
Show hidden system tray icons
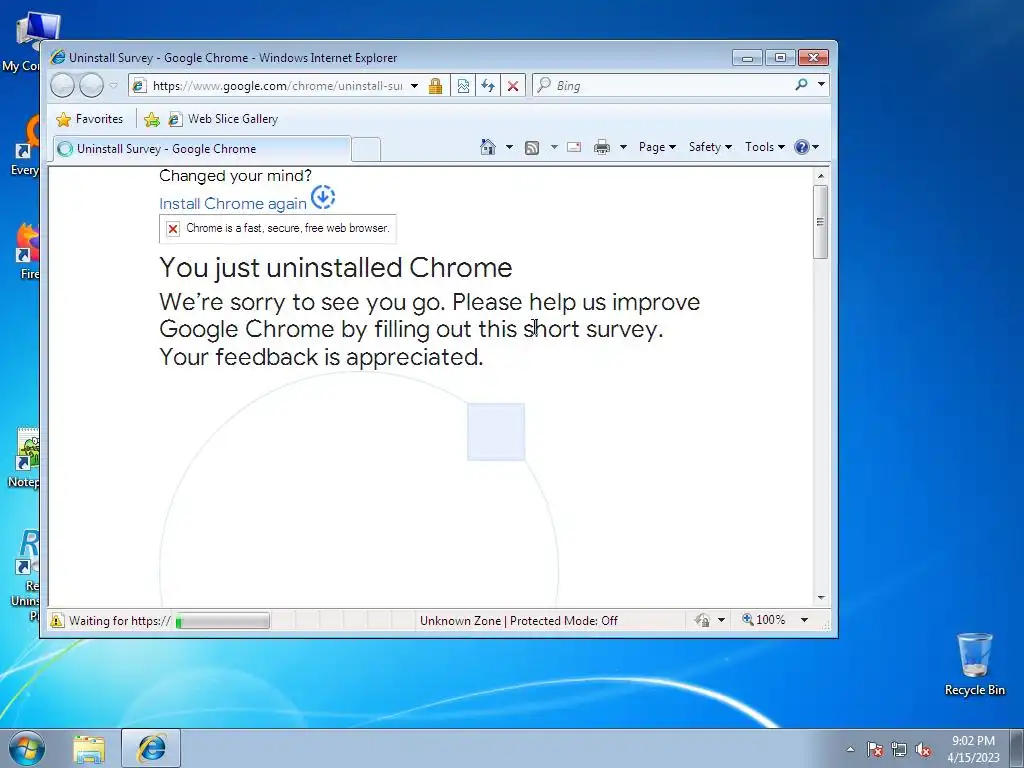click(x=850, y=749)
